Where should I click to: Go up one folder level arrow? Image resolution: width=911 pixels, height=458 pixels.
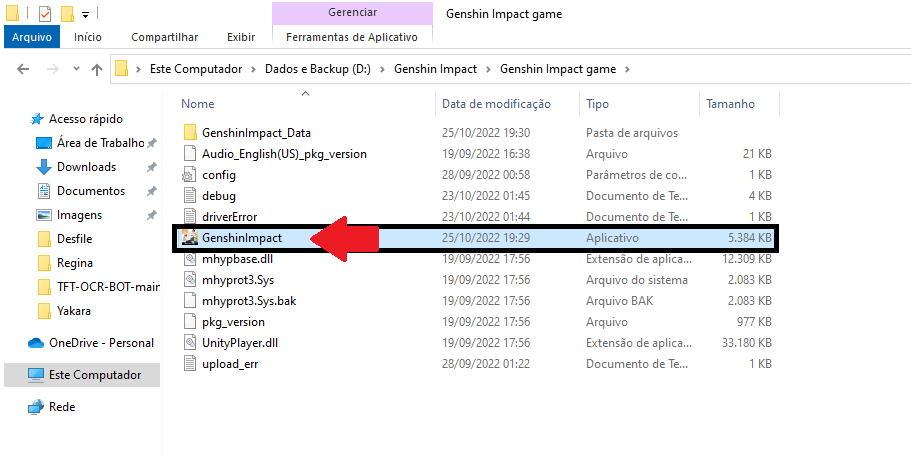pyautogui.click(x=96, y=69)
